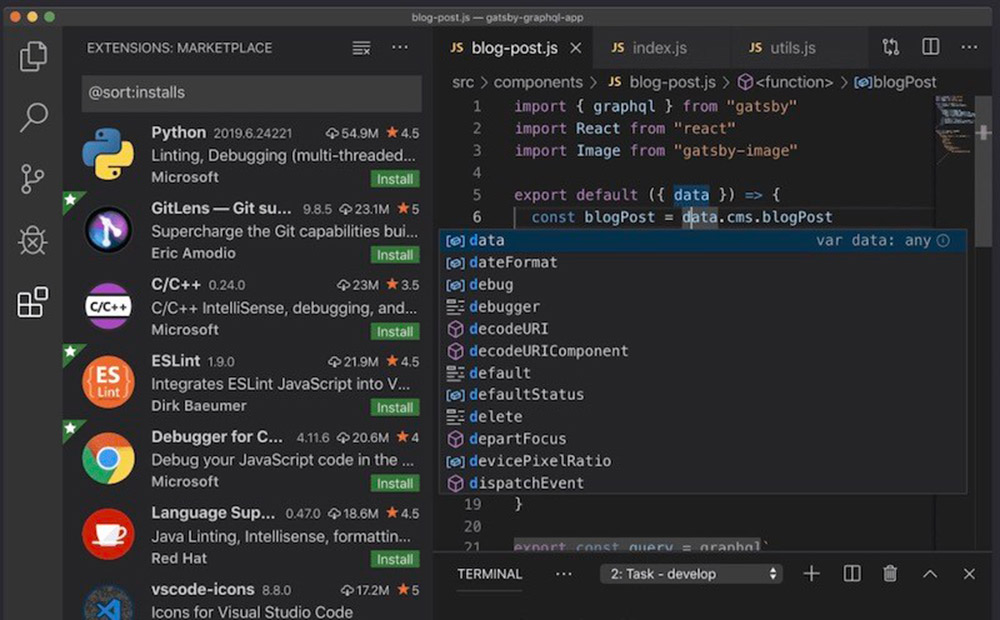Open the terminal task selector dropdown

691,574
